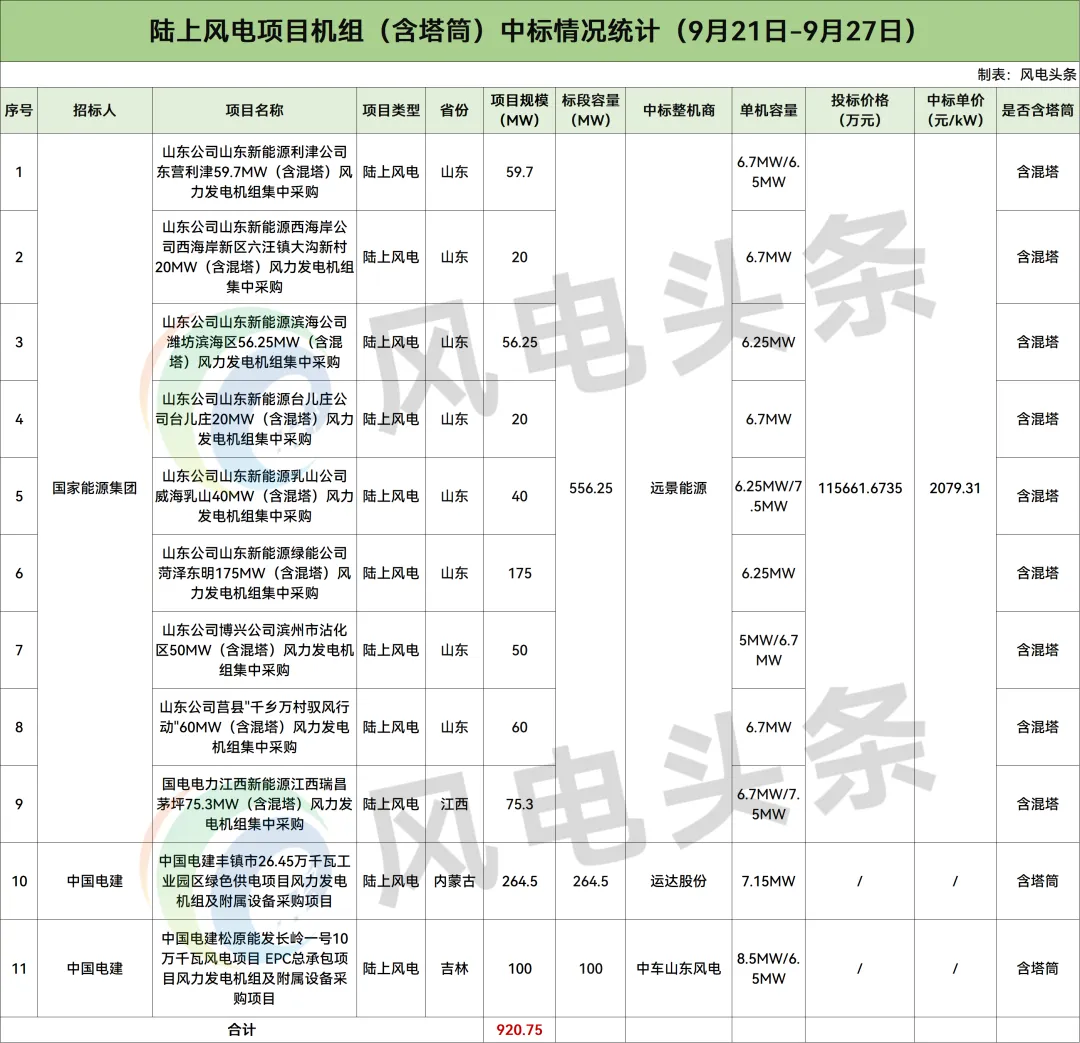The width and height of the screenshot is (1080, 1043).
Task: Select the 丰镇市26.45万千瓦 project name cell
Action: pos(254,881)
